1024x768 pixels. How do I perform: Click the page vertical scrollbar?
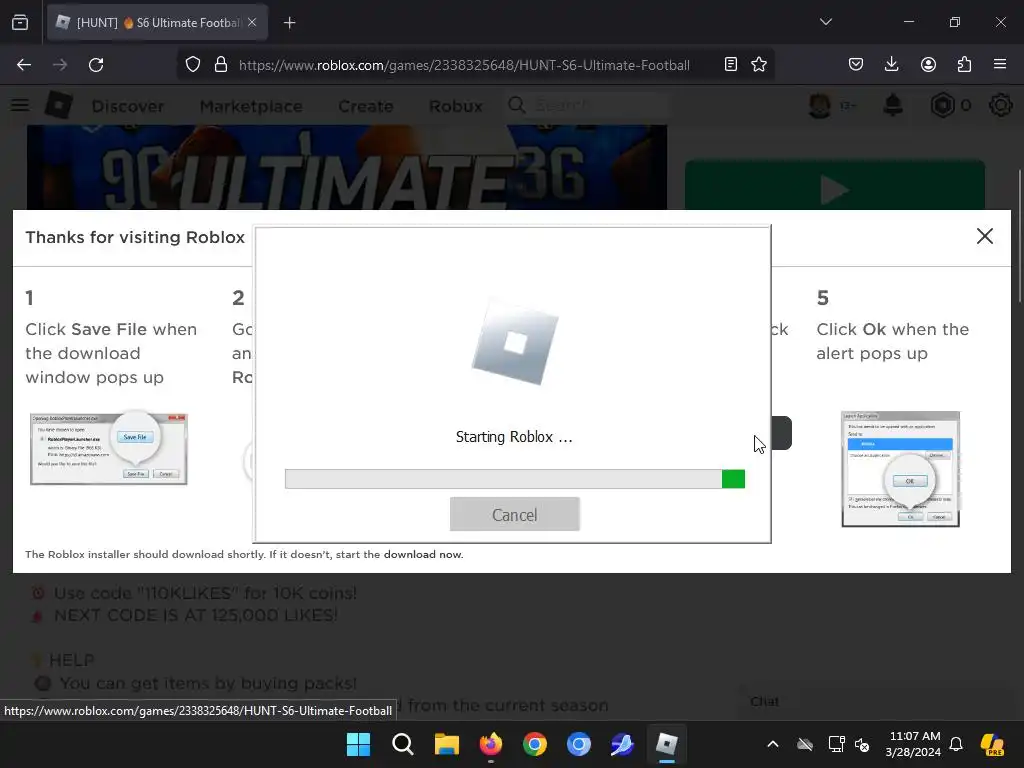(1020, 235)
